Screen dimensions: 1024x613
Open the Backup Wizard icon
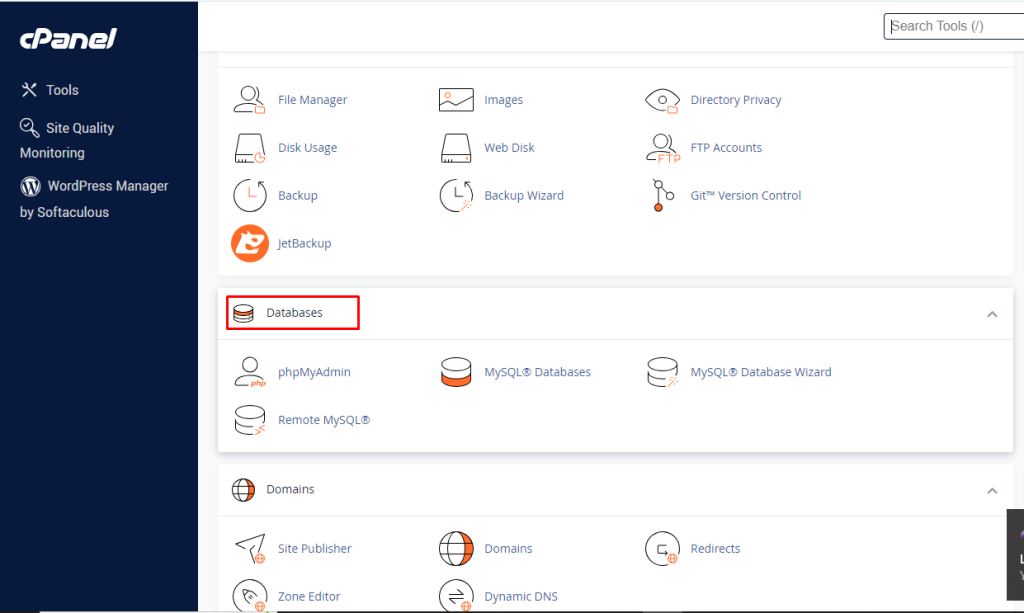click(x=456, y=196)
